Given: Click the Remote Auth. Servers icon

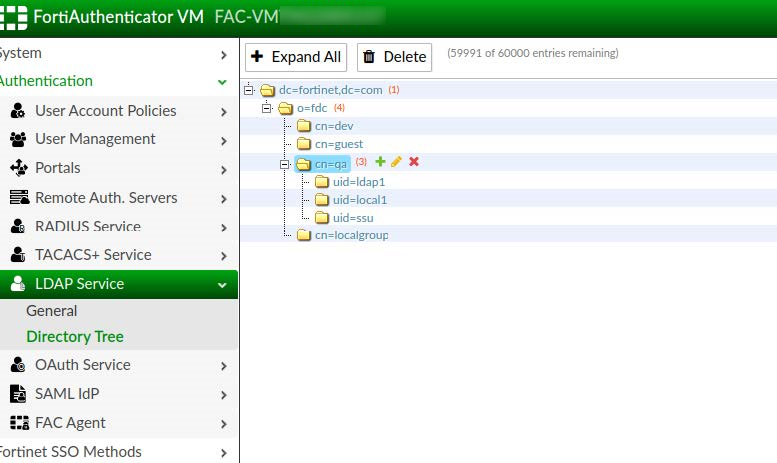Looking at the screenshot, I should [19, 197].
